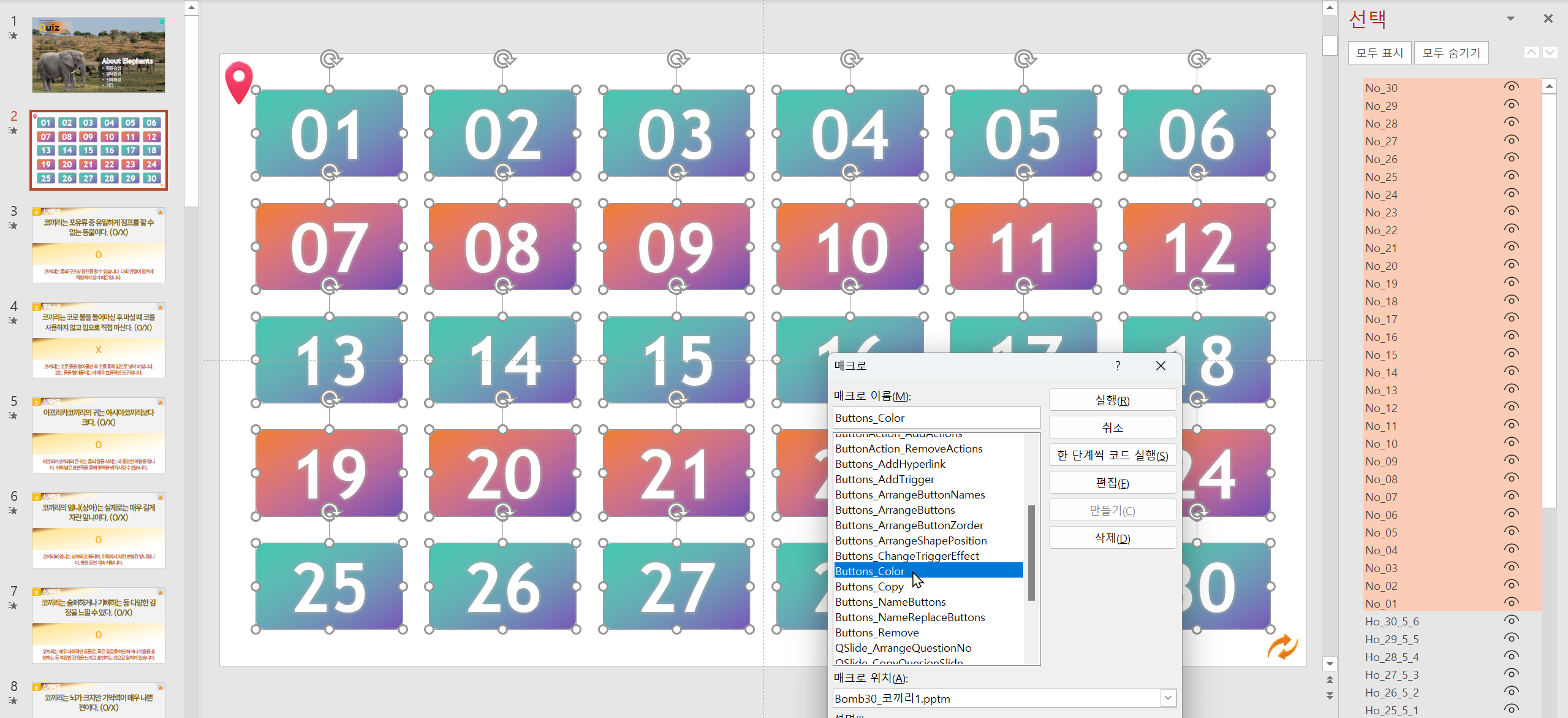Move selection up with bring forward arrow
The width and height of the screenshot is (1568, 718).
(1531, 53)
